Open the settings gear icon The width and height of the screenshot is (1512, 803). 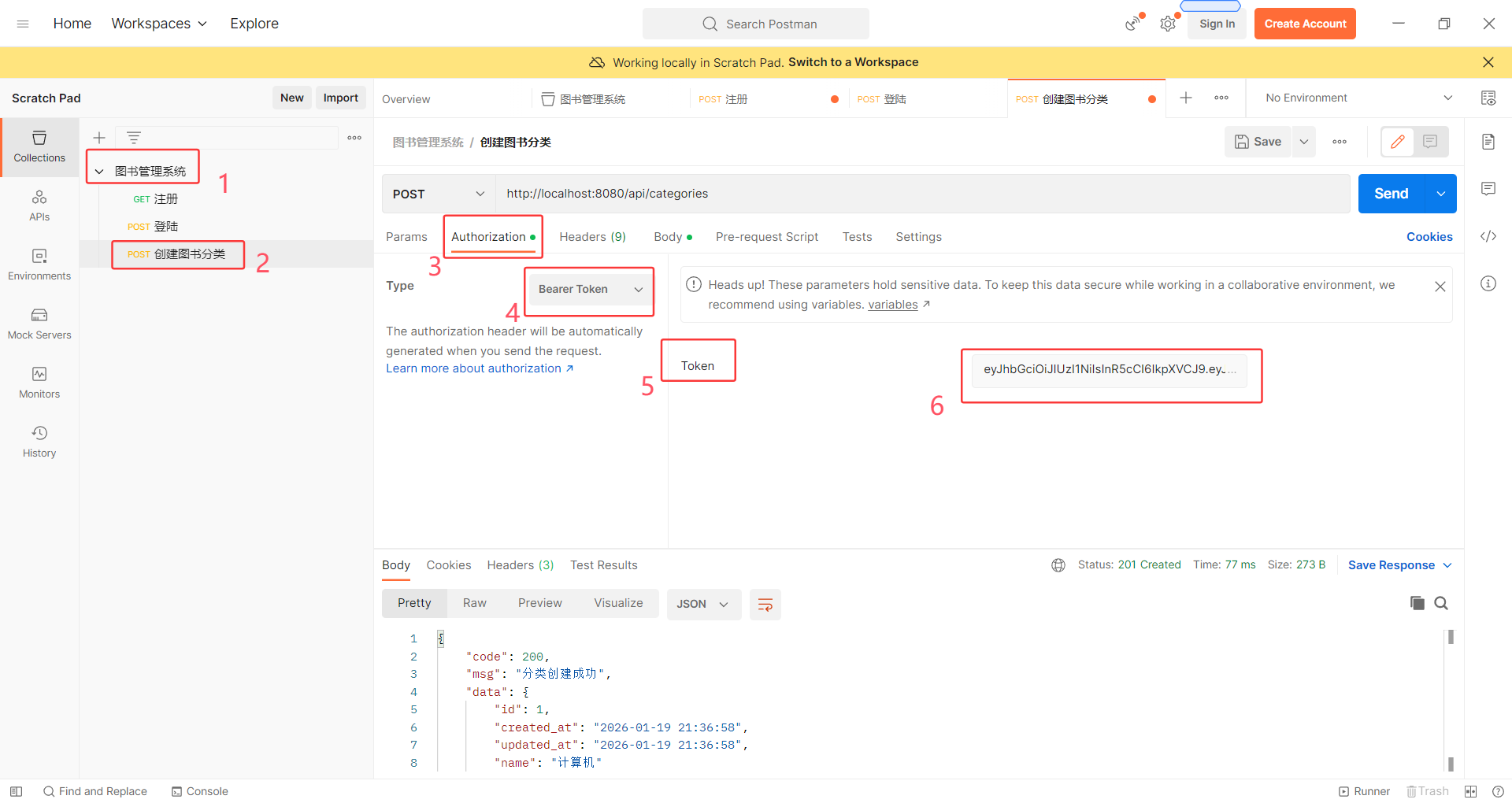point(1168,24)
